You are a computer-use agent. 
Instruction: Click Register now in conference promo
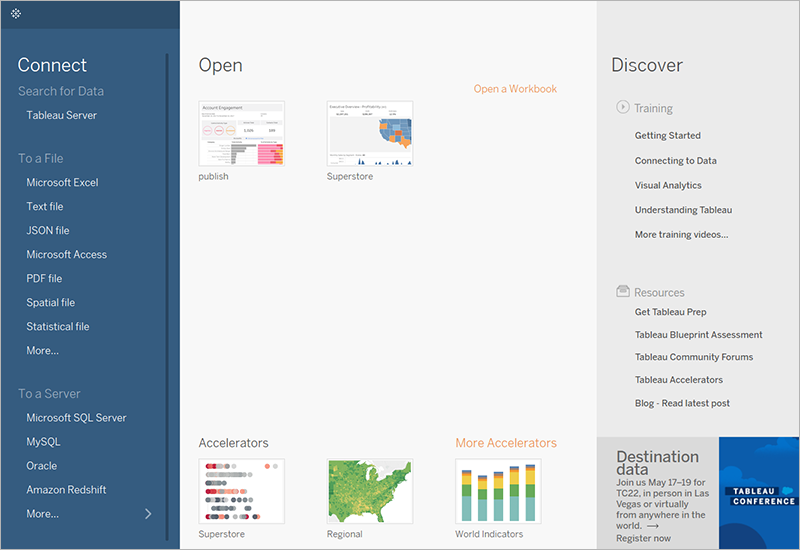(x=643, y=538)
